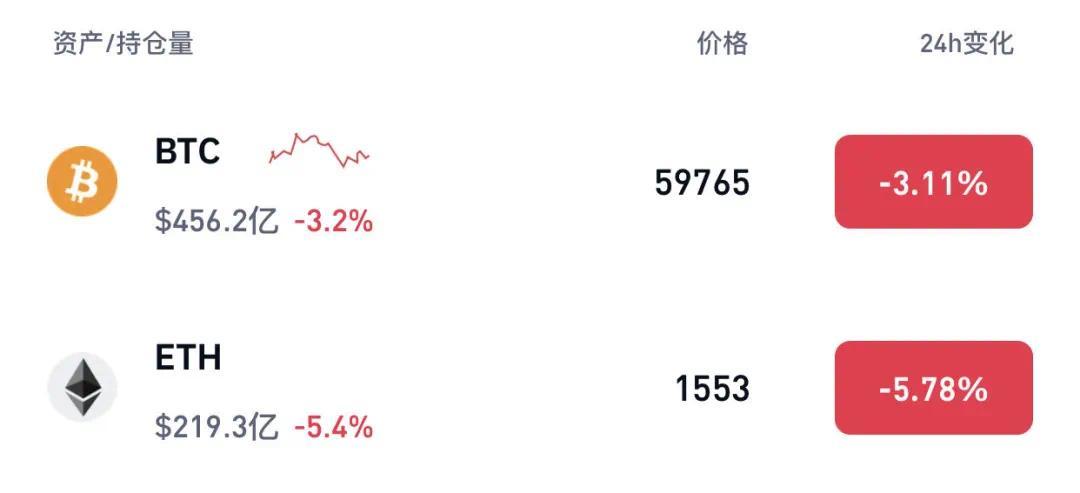1080x493 pixels.
Task: Open the BTC red sparkline chart
Action: click(319, 150)
